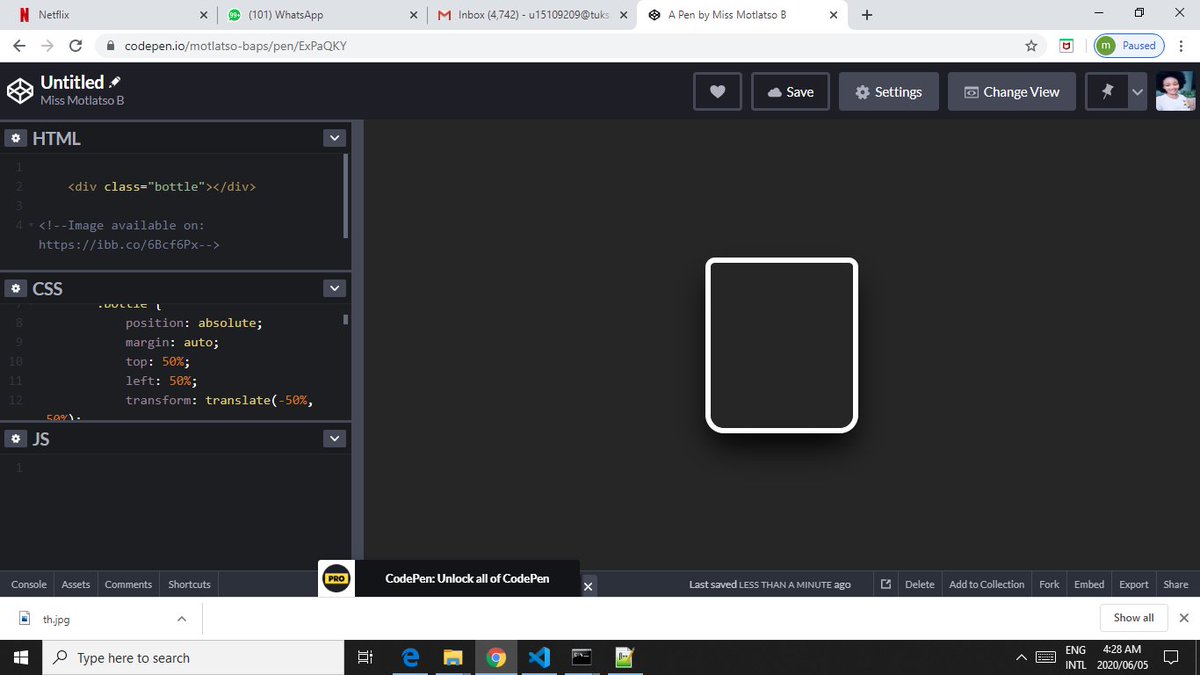The height and width of the screenshot is (675, 1200).
Task: Expand th.jpg download options arrow
Action: coord(181,619)
